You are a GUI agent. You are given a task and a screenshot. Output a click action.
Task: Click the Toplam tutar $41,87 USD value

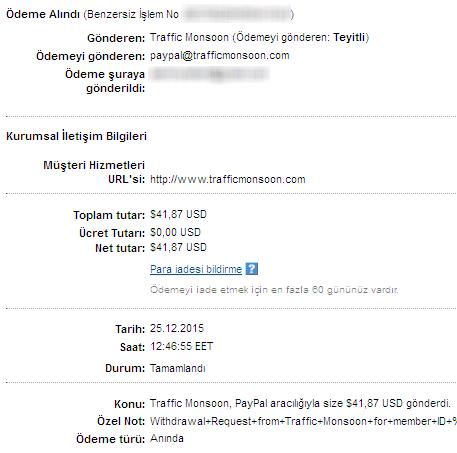click(x=178, y=214)
